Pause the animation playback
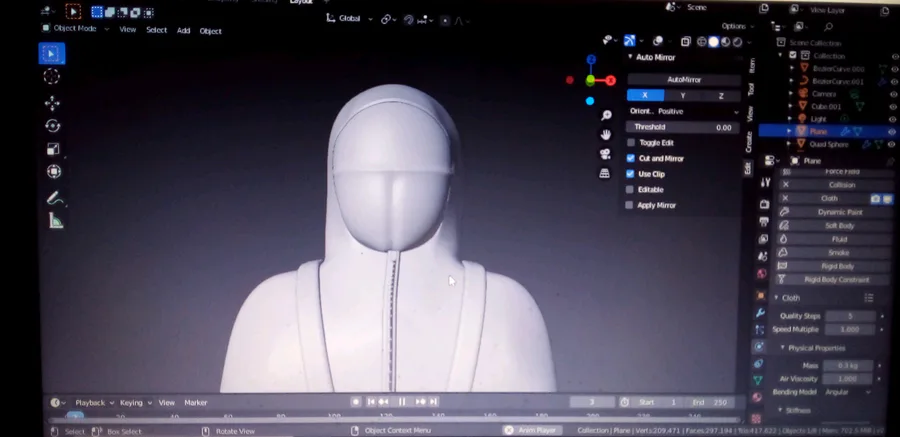The height and width of the screenshot is (437, 900). tap(402, 402)
